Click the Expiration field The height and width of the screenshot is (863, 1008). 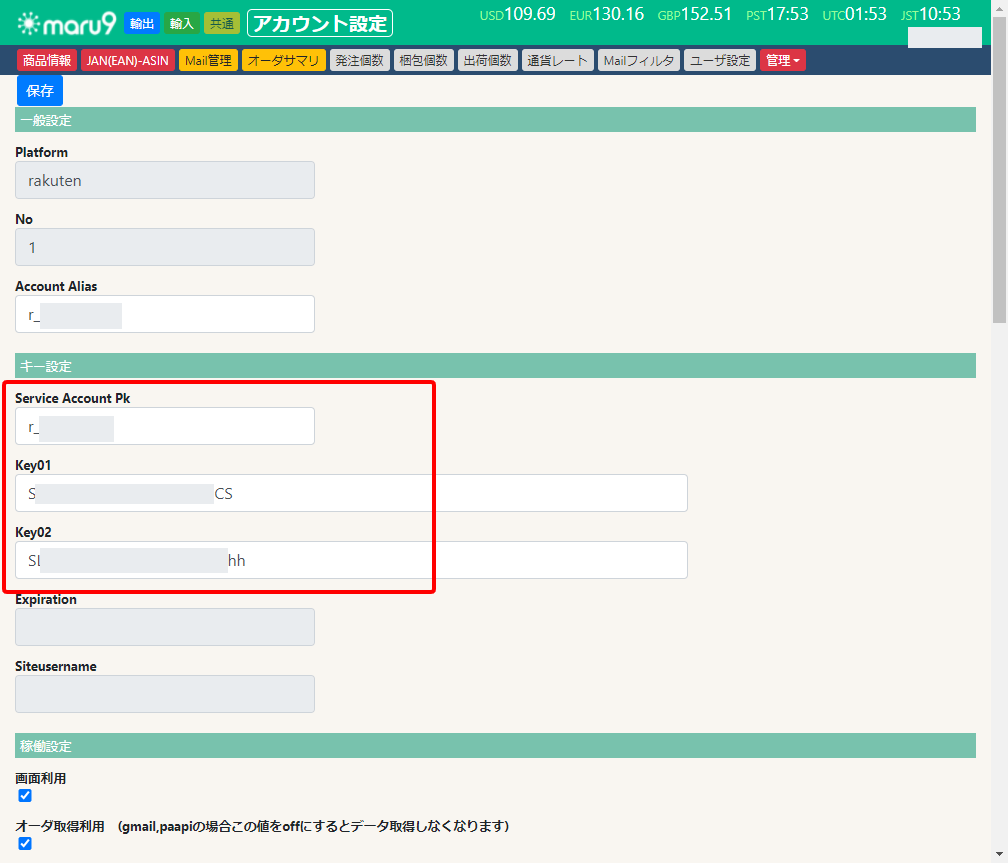click(x=165, y=627)
